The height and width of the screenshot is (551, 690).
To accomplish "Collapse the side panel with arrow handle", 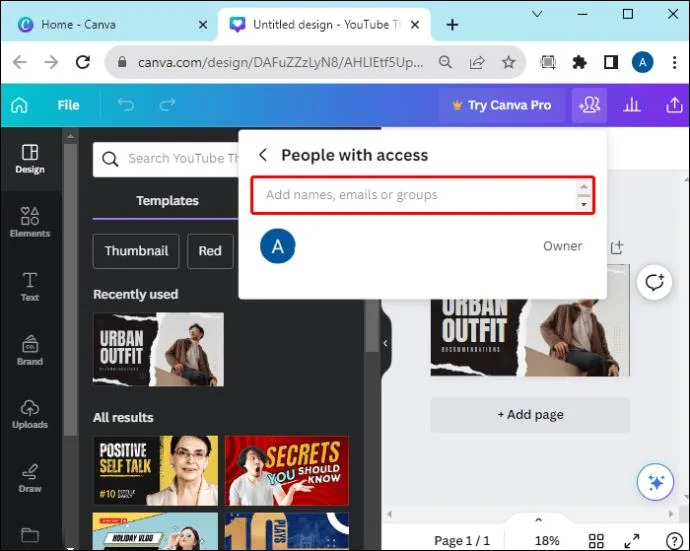I will [385, 343].
